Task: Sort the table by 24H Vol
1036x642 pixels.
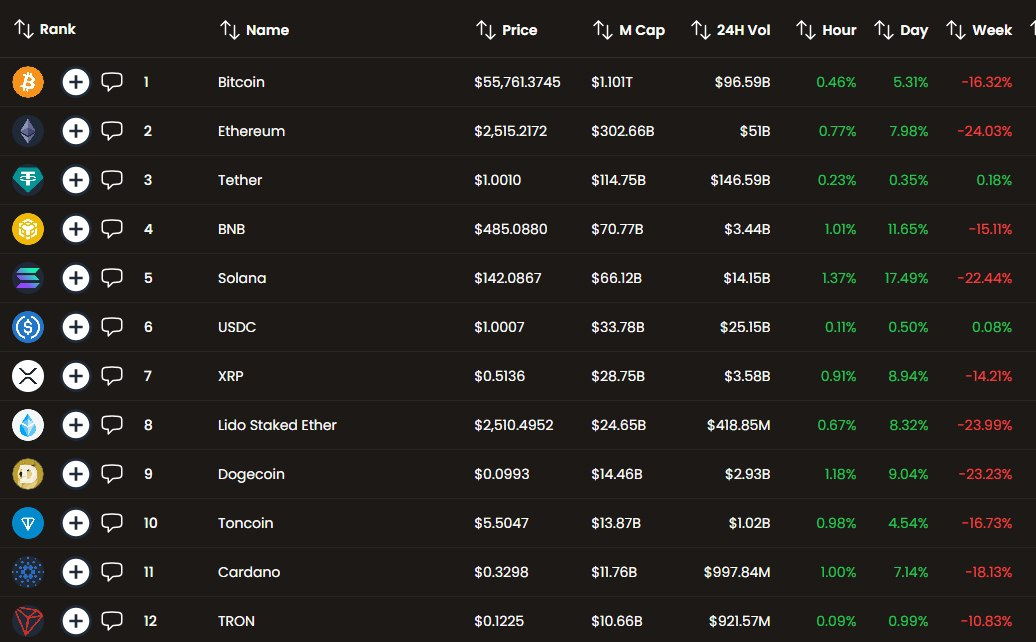Action: 731,30
